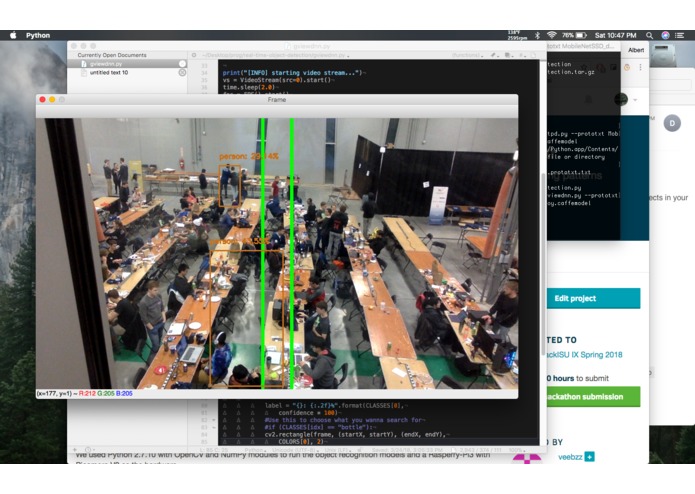Image resolution: width=695 pixels, height=494 pixels.
Task: Click the plus button at sidebar bottom
Action: tap(75, 450)
